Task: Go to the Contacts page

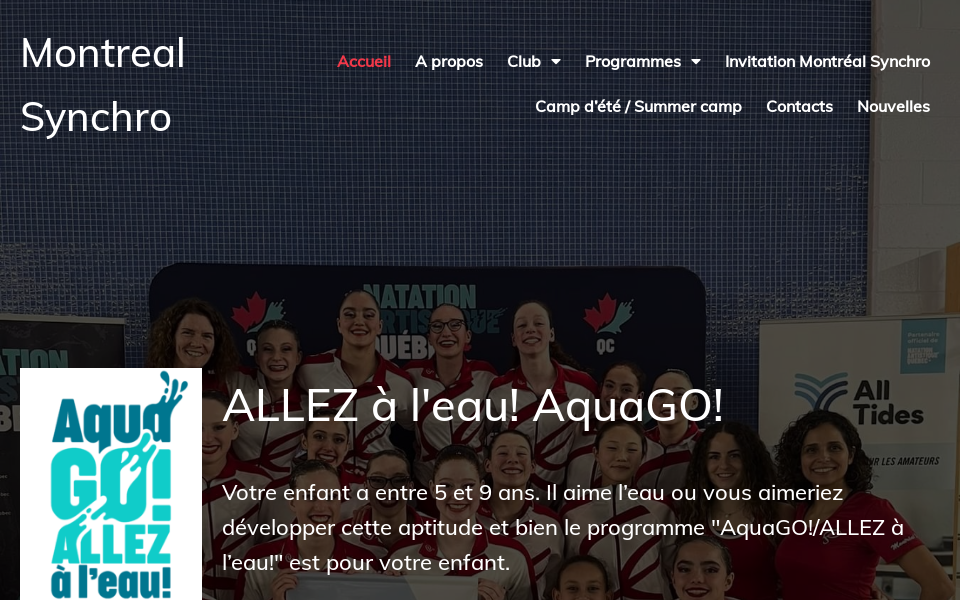Action: pos(800,107)
